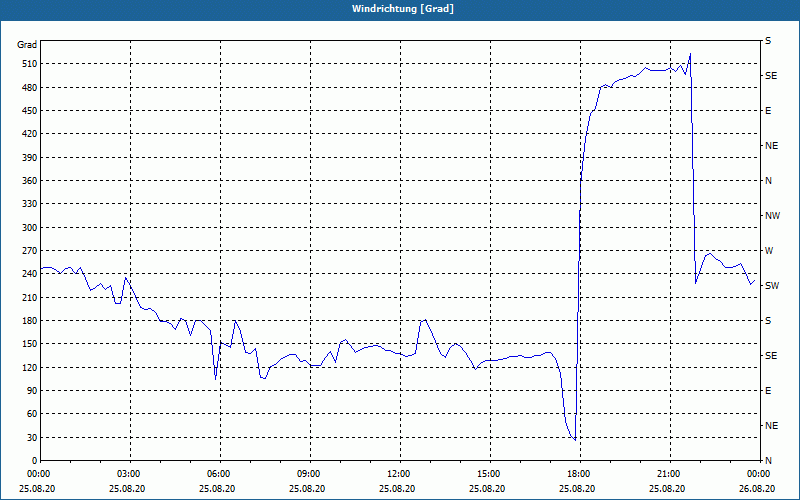Screen dimensions: 800x500
Task: Click the 00:00 label above 25.08.20
Action: click(37, 474)
